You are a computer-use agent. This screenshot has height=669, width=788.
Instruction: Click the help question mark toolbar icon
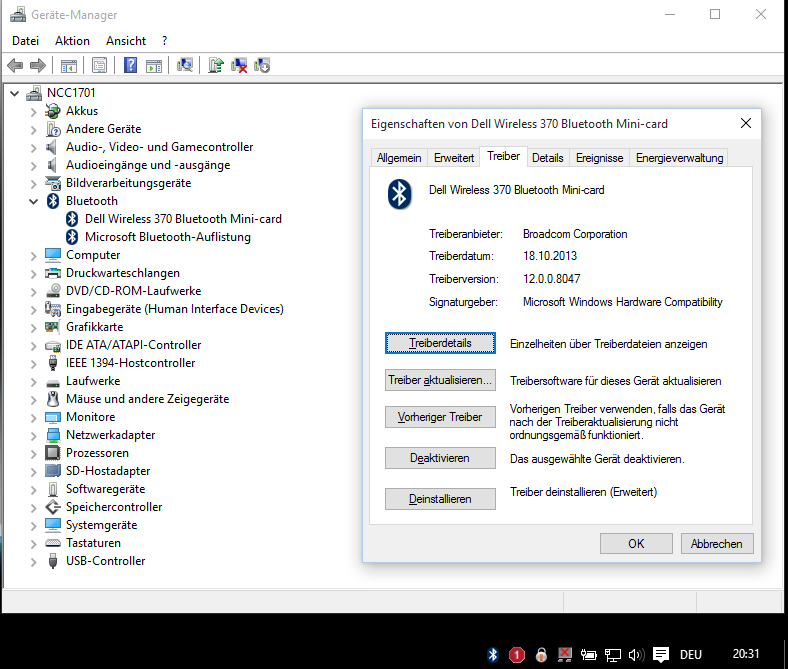[x=130, y=66]
